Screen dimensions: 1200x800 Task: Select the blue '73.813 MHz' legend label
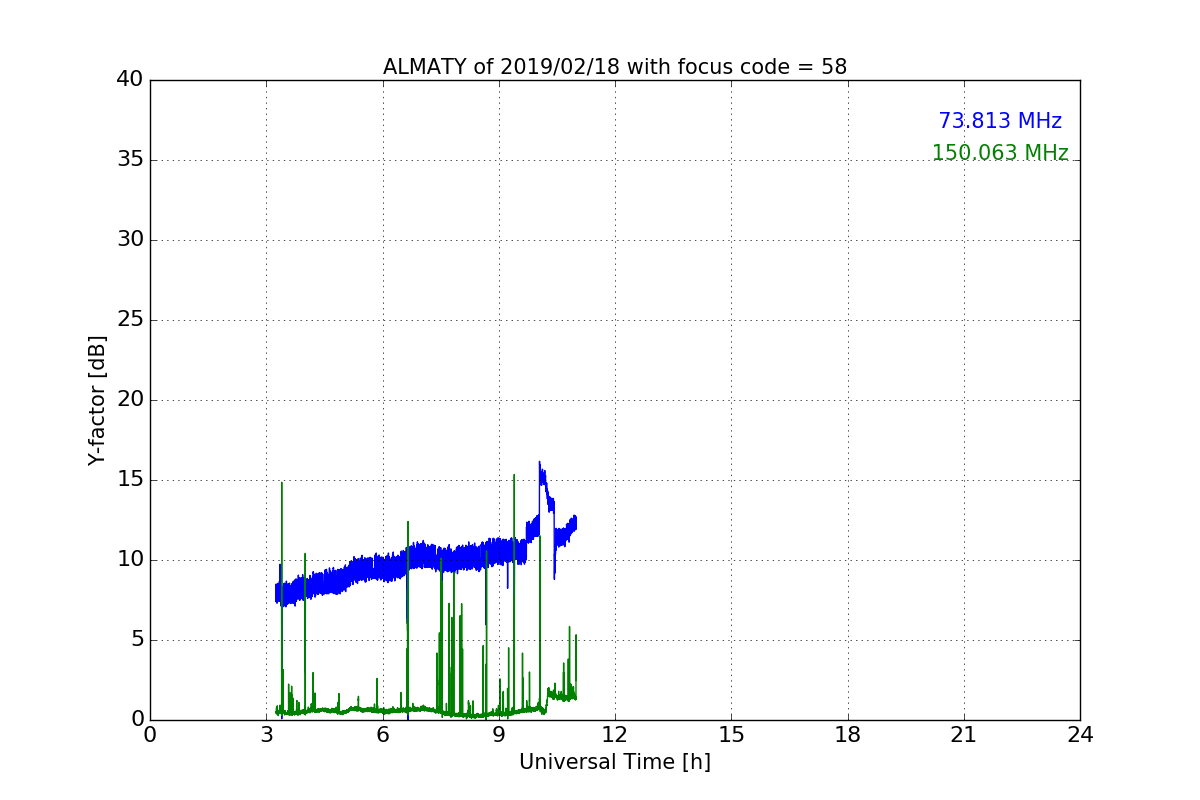[x=1000, y=121]
